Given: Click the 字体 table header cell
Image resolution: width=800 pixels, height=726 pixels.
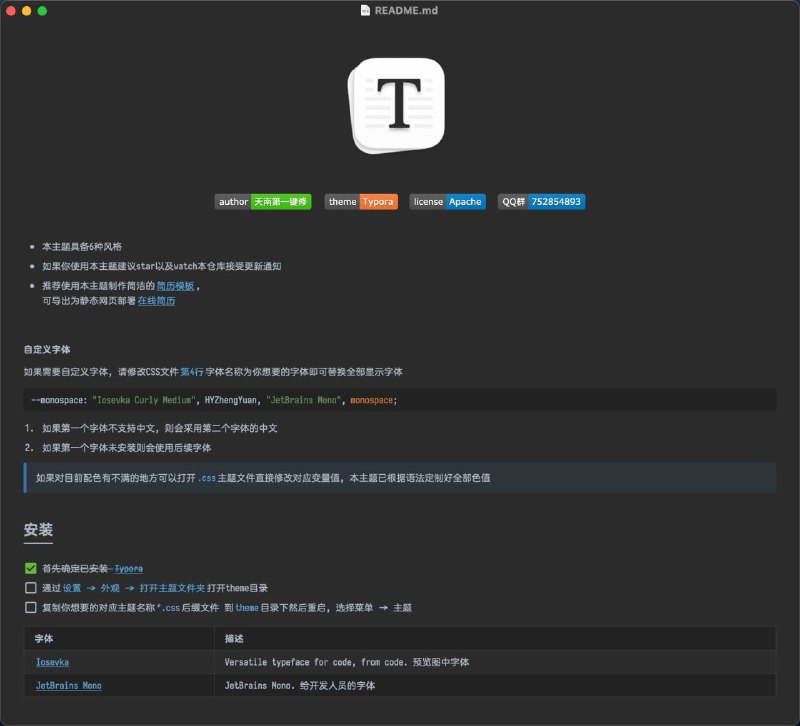Looking at the screenshot, I should click(119, 639).
